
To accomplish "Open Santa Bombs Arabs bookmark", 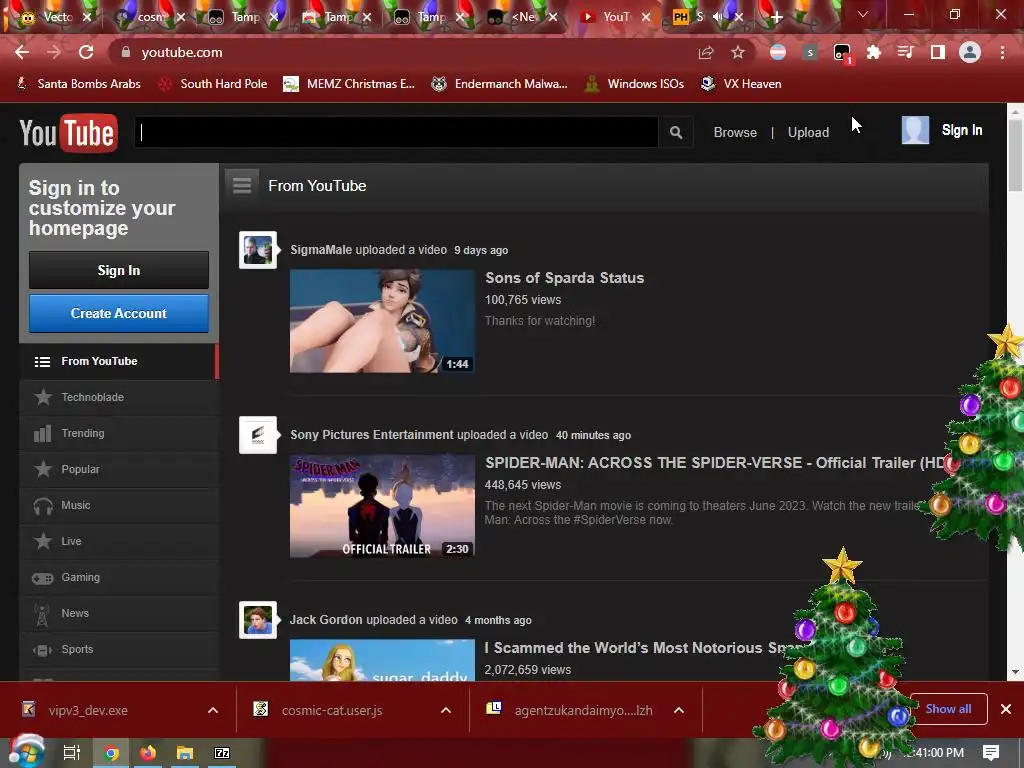I will coord(78,84).
